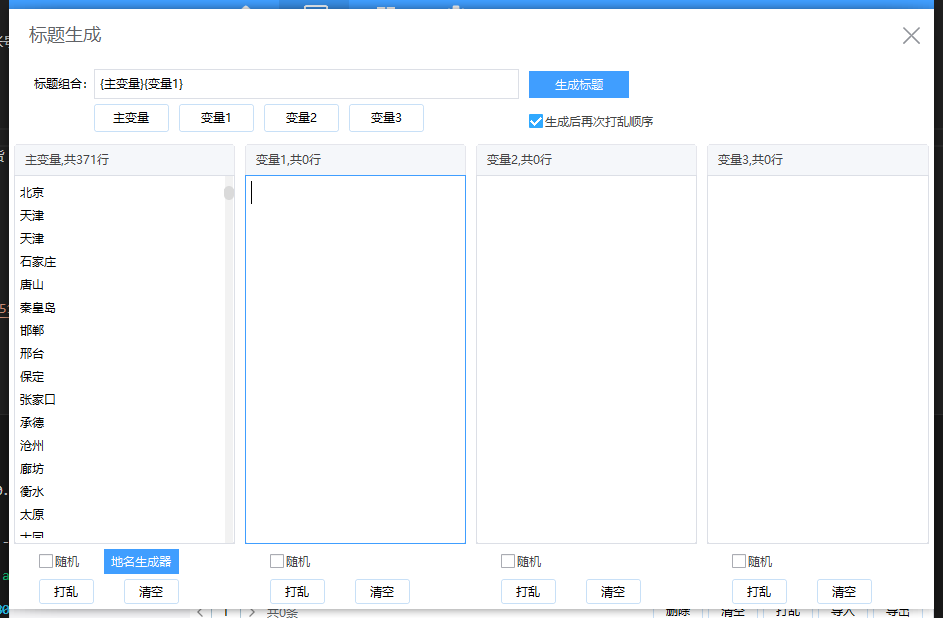Enable 随机 under the 变量1 column
Image resolution: width=943 pixels, height=618 pixels.
(x=275, y=561)
